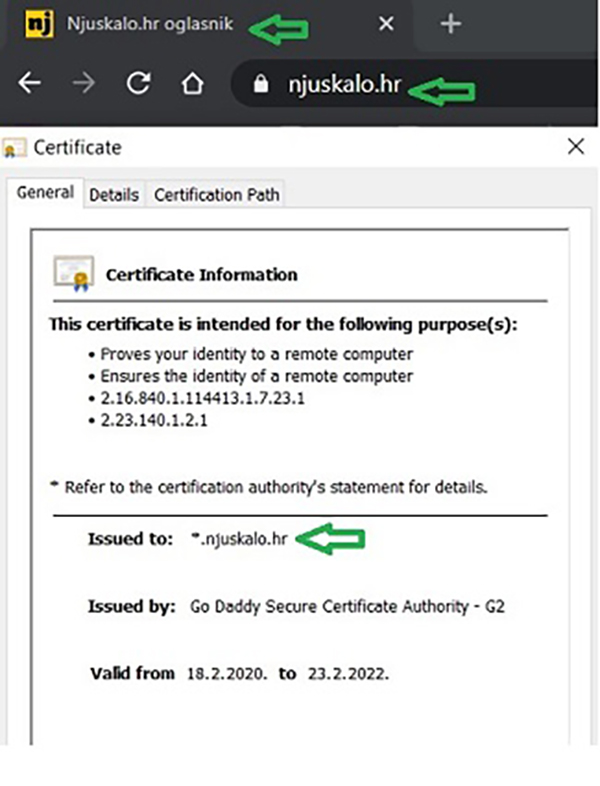This screenshot has width=600, height=786.
Task: Close the Njuskalo.hr oglasnik tab
Action: pyautogui.click(x=386, y=24)
